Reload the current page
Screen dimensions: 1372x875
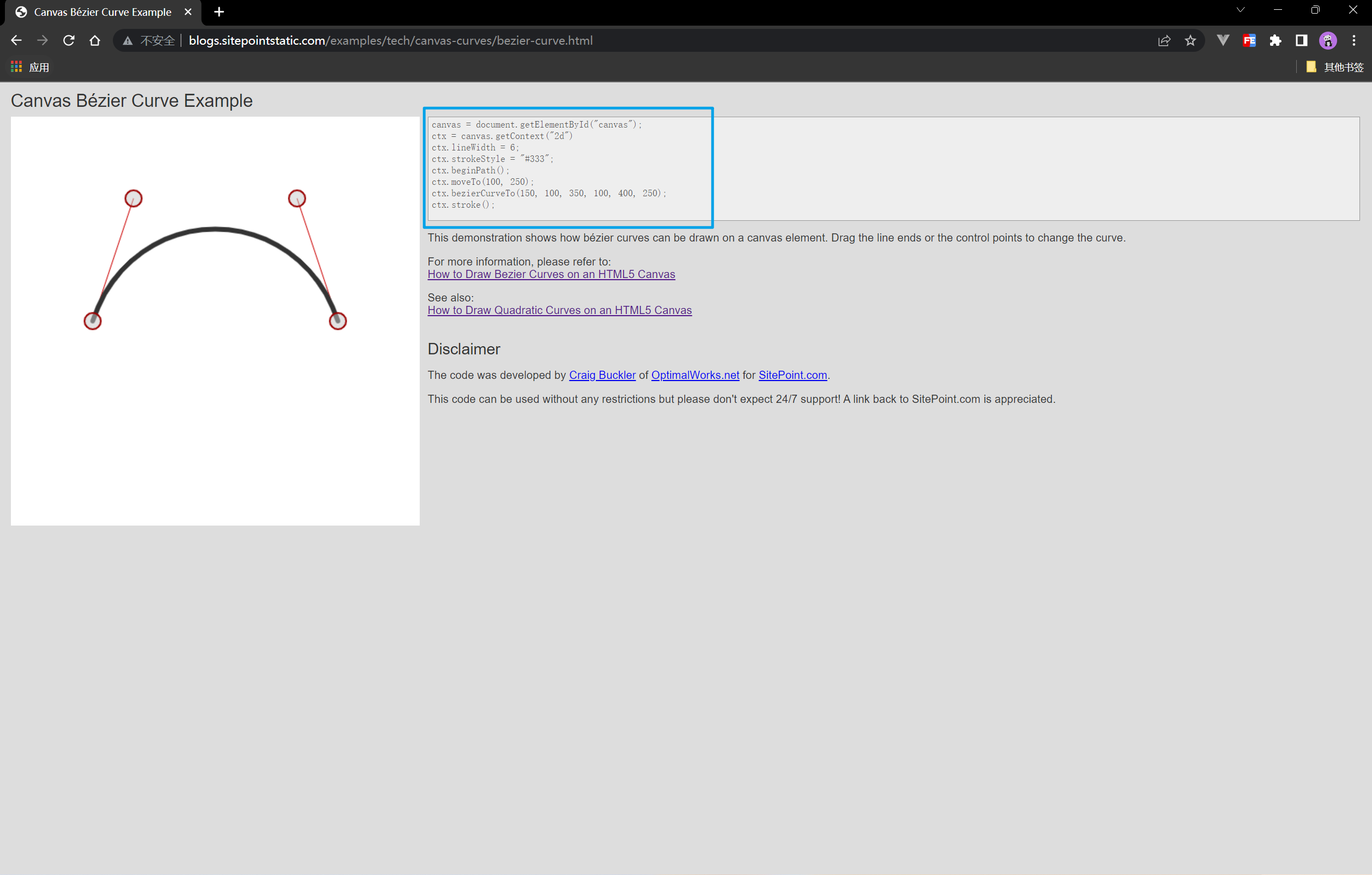[69, 40]
